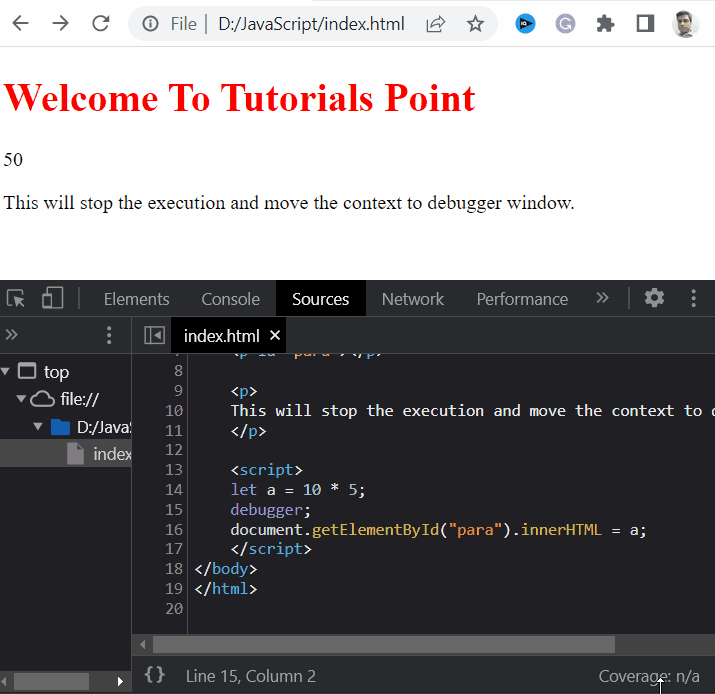715x694 pixels.
Task: Switch to the Console tab
Action: (x=230, y=299)
